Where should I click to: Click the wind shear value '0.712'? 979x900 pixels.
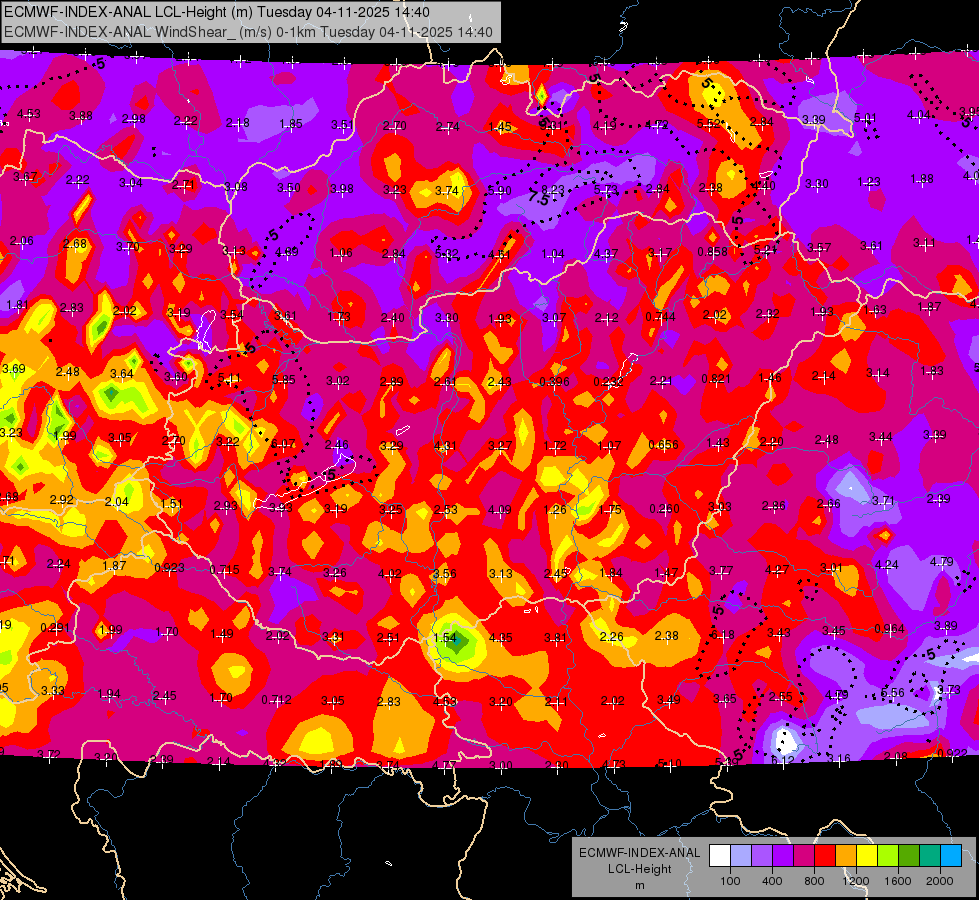click(277, 700)
